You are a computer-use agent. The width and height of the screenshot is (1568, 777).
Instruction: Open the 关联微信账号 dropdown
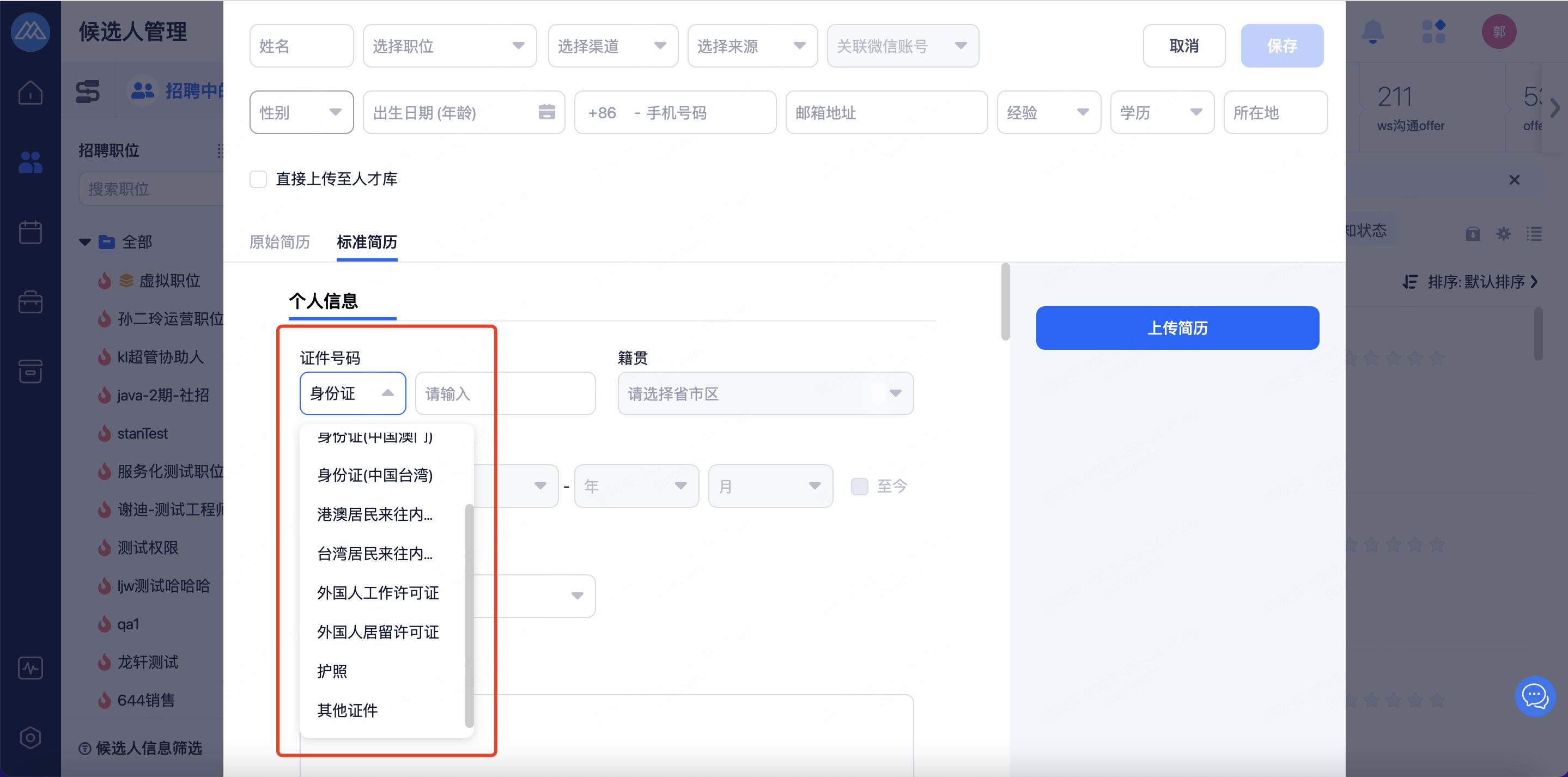(x=903, y=46)
